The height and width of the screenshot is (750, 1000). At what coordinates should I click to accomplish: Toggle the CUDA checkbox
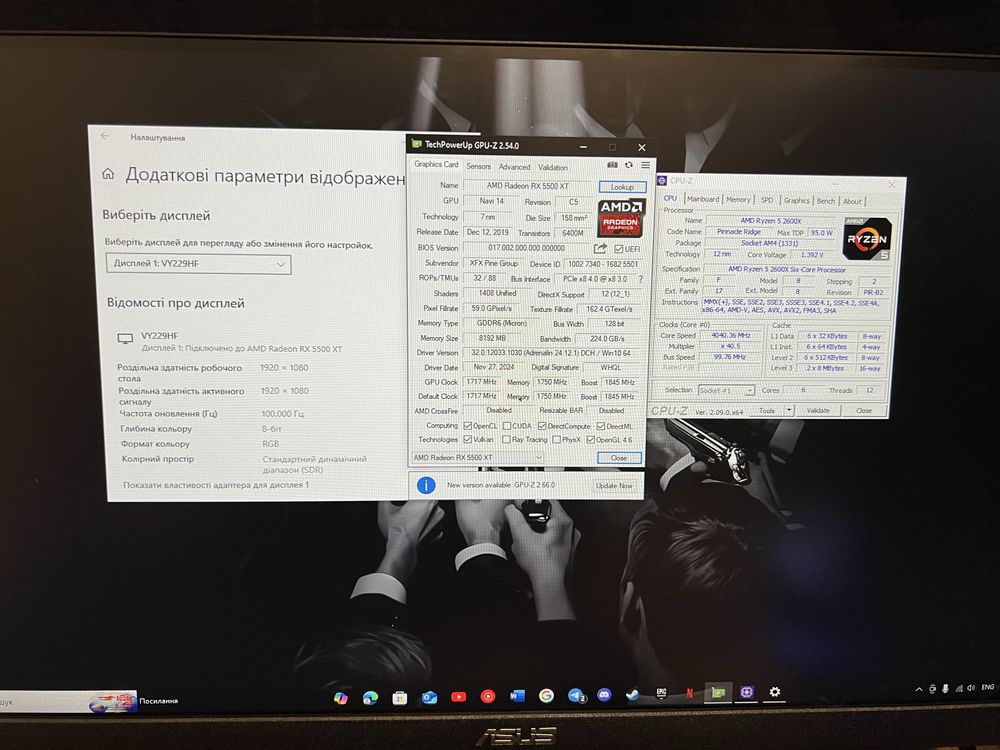click(507, 426)
